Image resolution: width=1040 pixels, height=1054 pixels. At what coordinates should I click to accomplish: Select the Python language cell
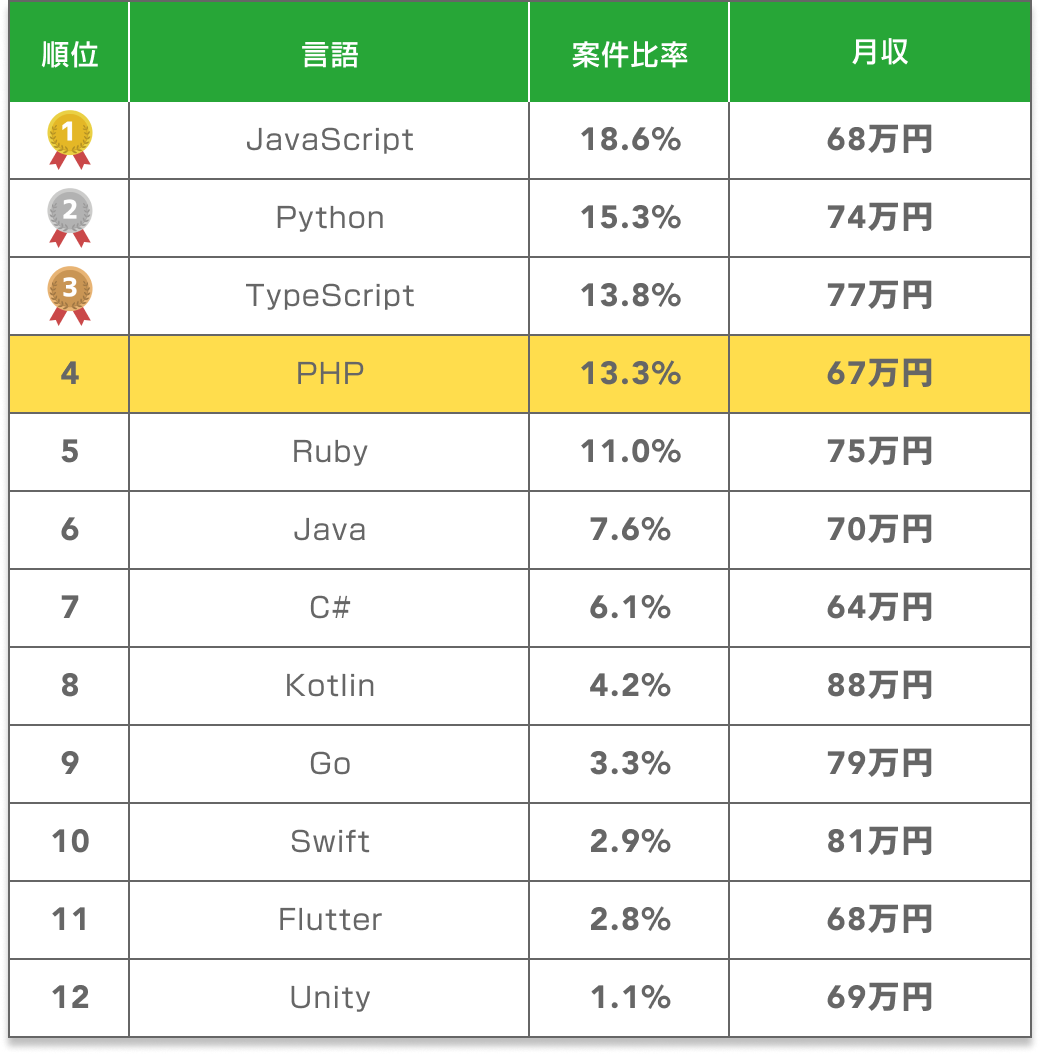pos(330,218)
